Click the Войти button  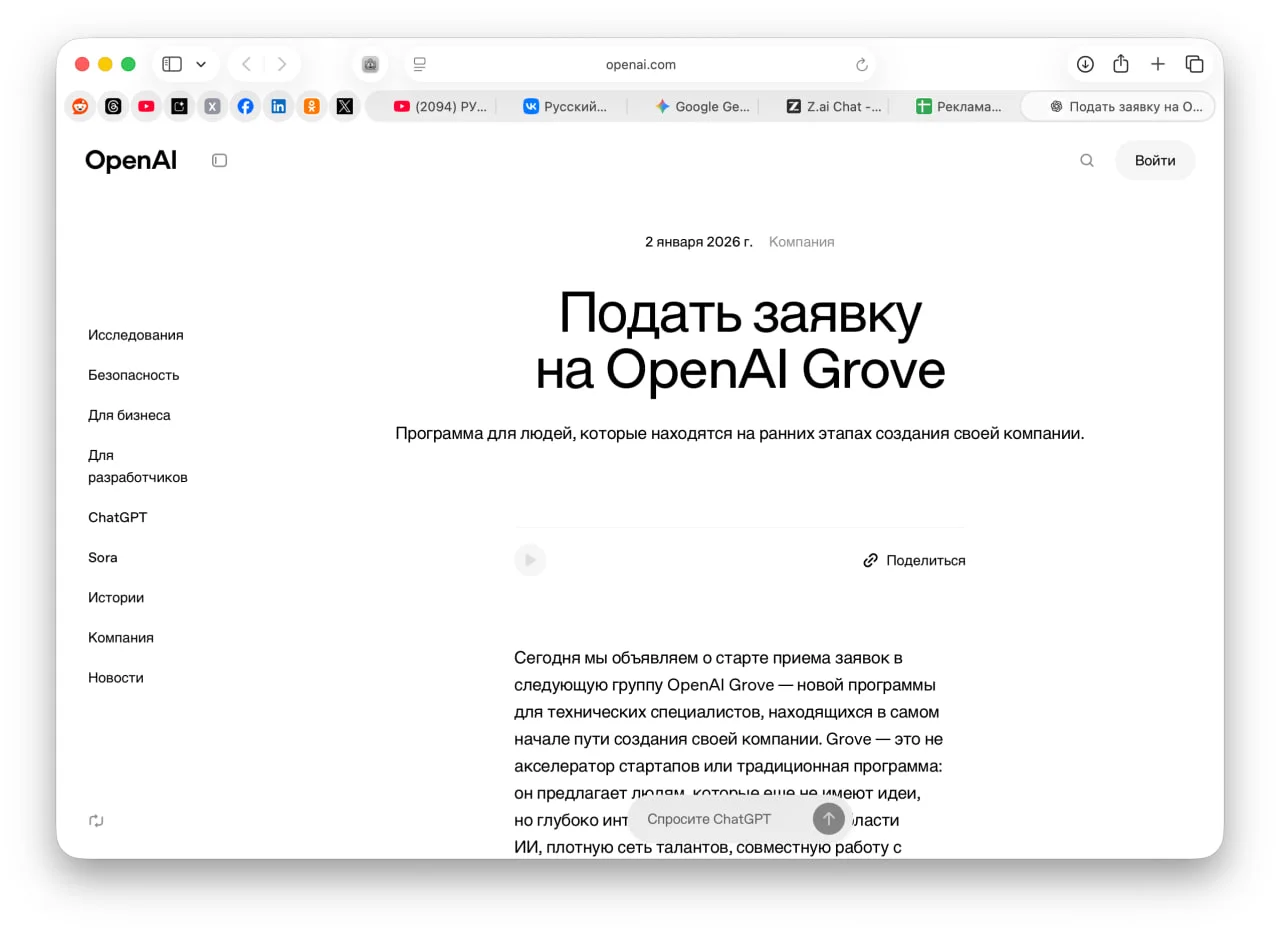pyautogui.click(x=1155, y=160)
